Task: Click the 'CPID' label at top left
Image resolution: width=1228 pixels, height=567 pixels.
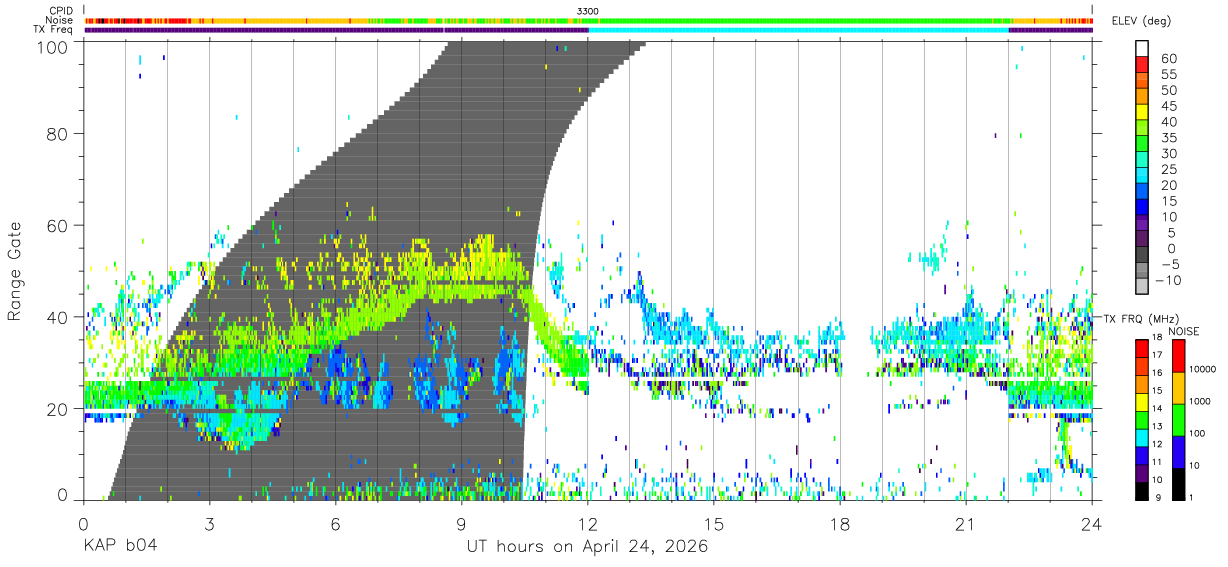Action: click(62, 11)
